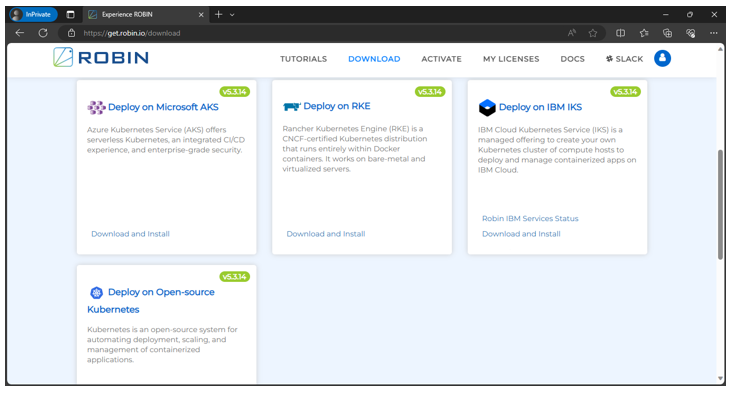Select MY LICENSES in navigation
733x393 pixels.
click(511, 59)
